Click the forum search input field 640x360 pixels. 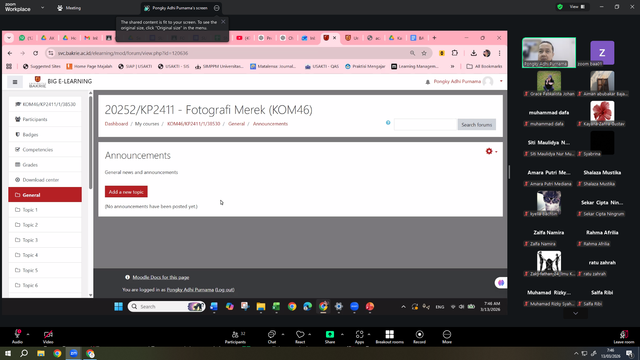click(x=425, y=124)
